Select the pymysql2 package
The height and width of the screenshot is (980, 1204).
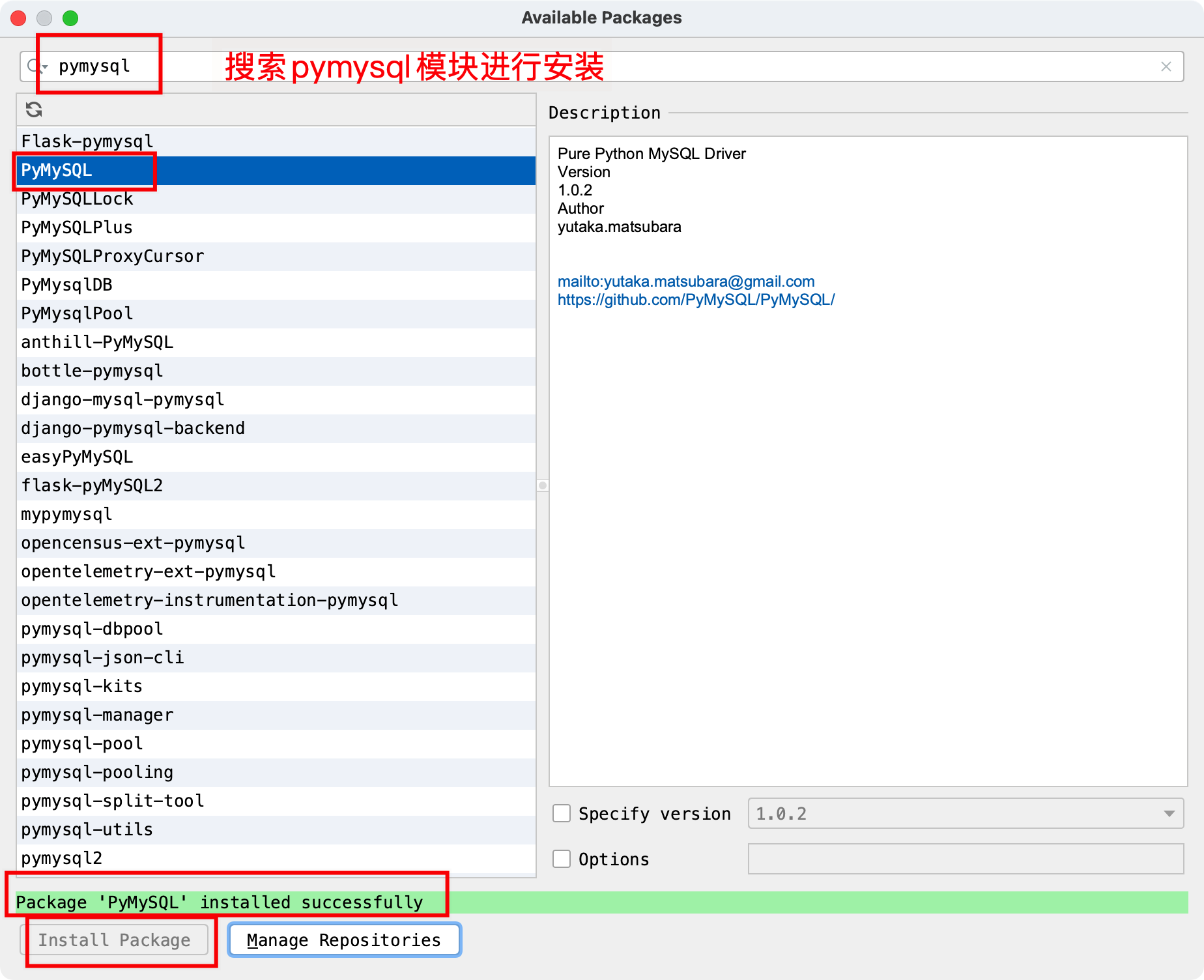pos(276,858)
